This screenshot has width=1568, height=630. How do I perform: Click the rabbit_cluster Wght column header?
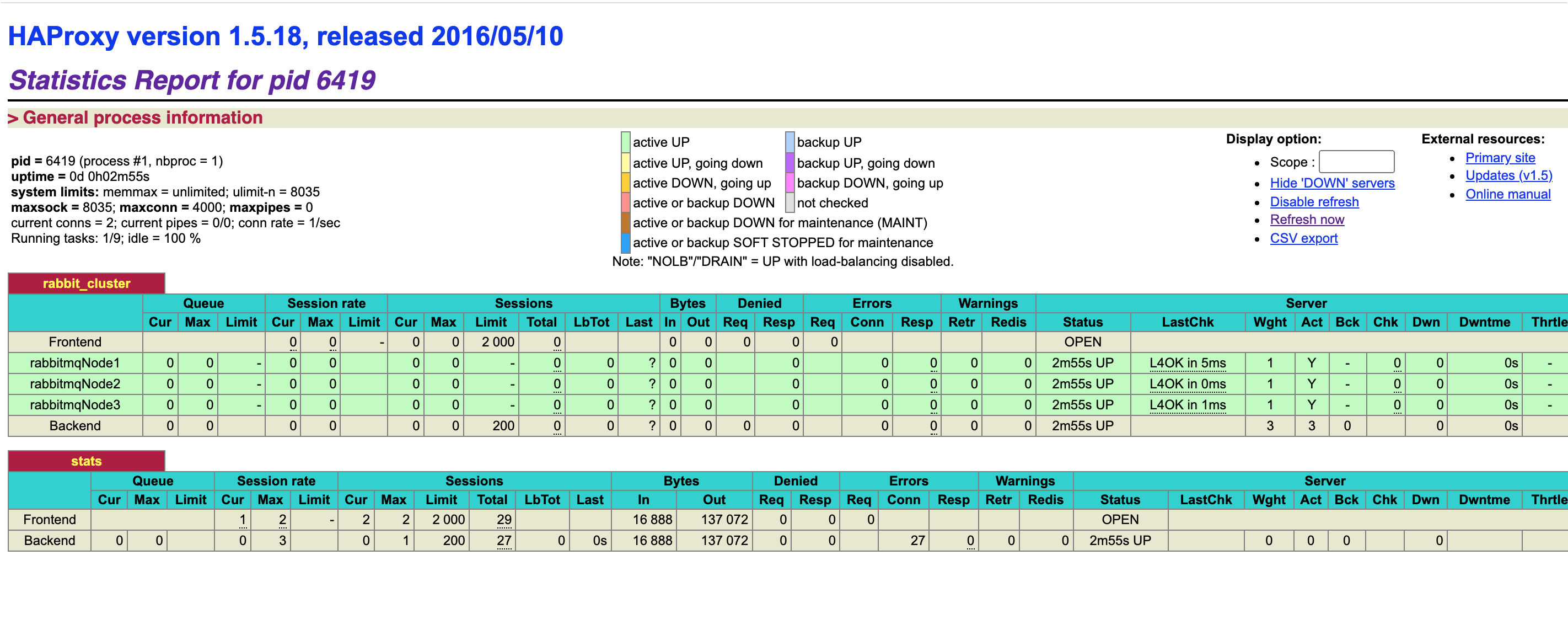click(x=1270, y=322)
